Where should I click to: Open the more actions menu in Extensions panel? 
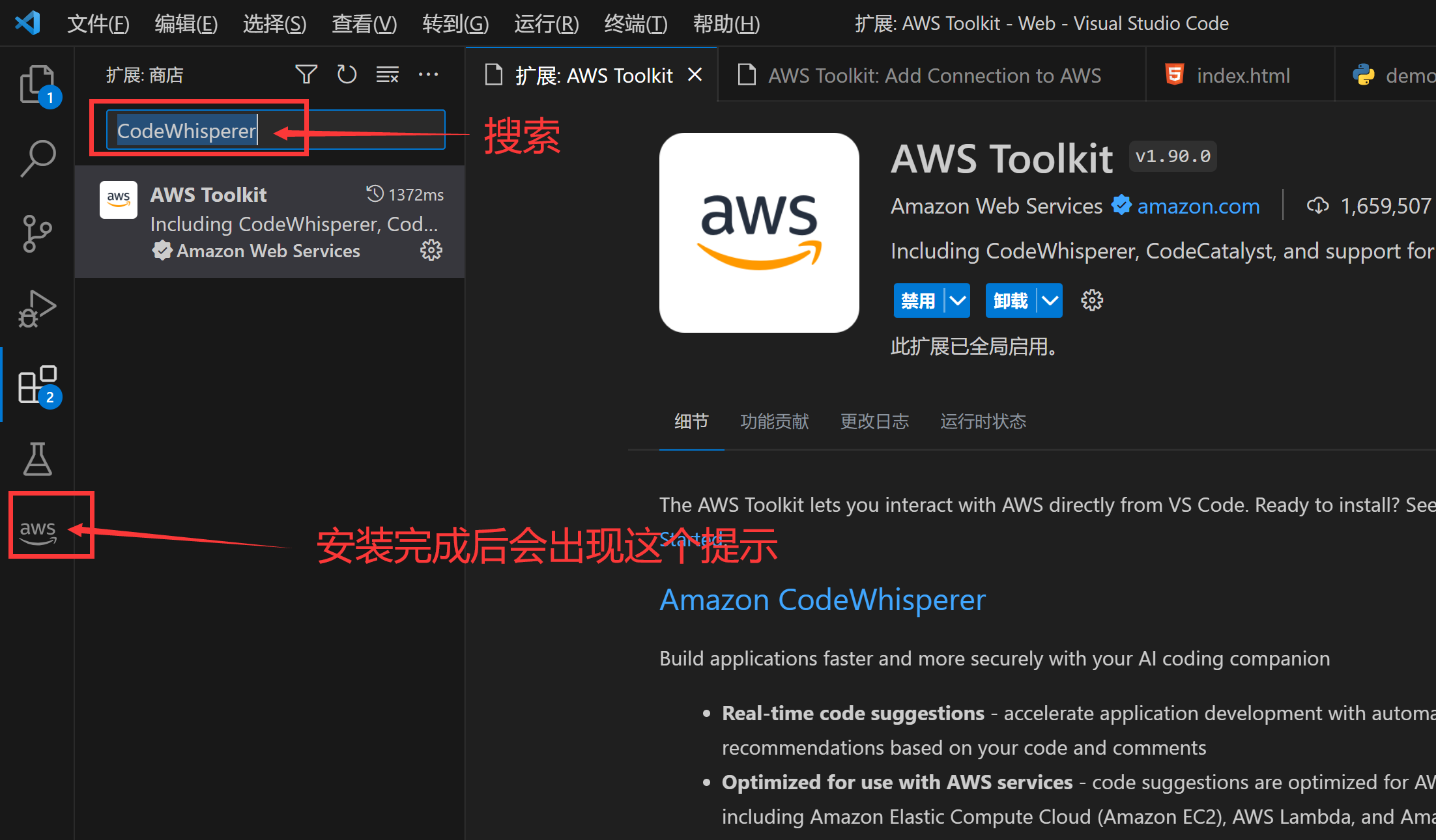point(428,74)
